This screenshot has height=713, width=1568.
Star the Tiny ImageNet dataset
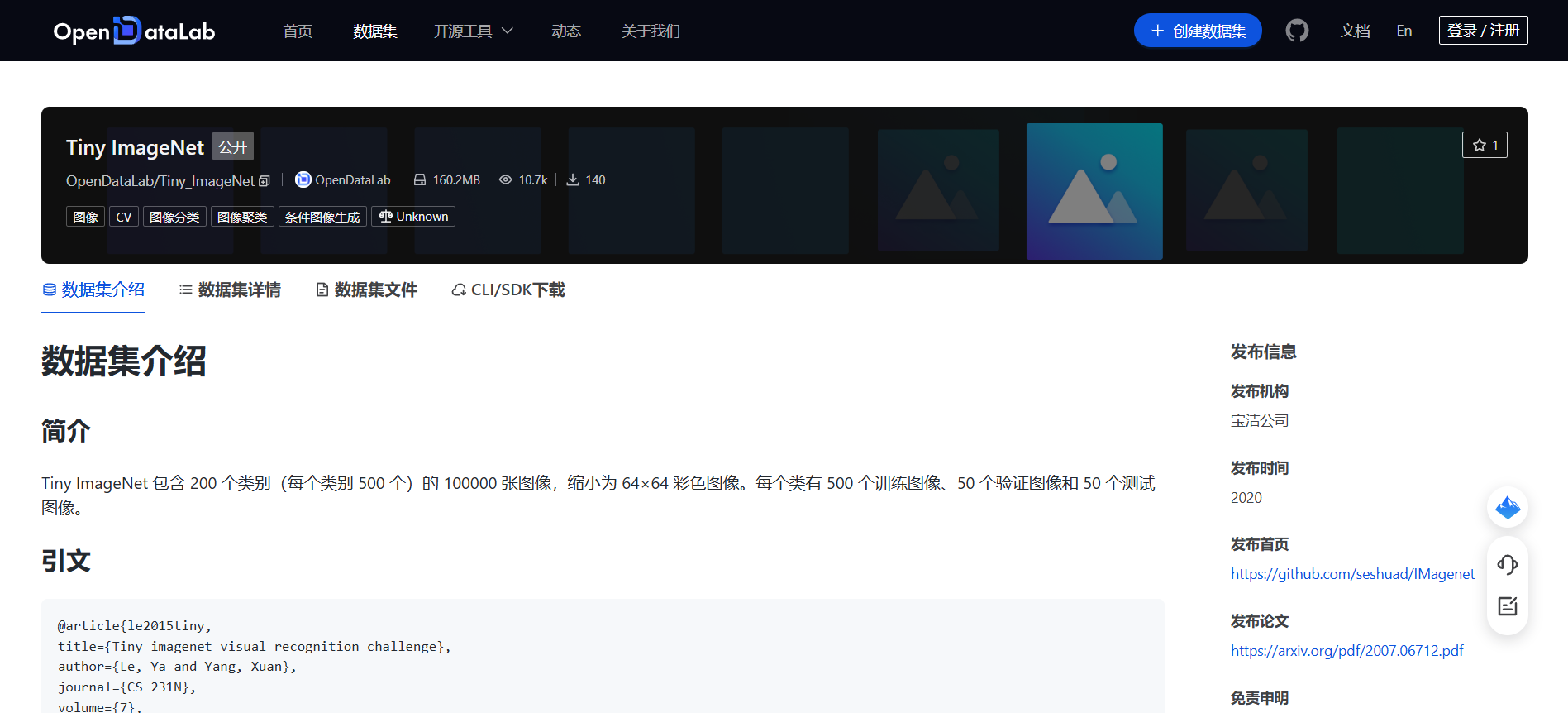(1485, 145)
